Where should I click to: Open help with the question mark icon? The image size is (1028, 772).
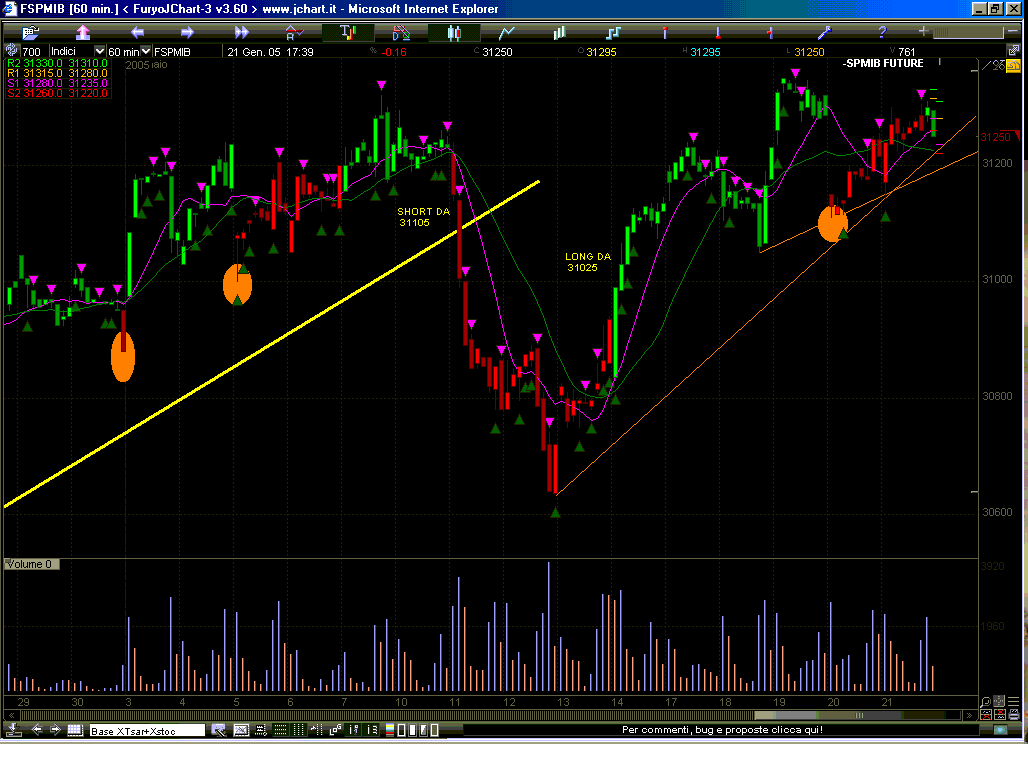coord(881,32)
